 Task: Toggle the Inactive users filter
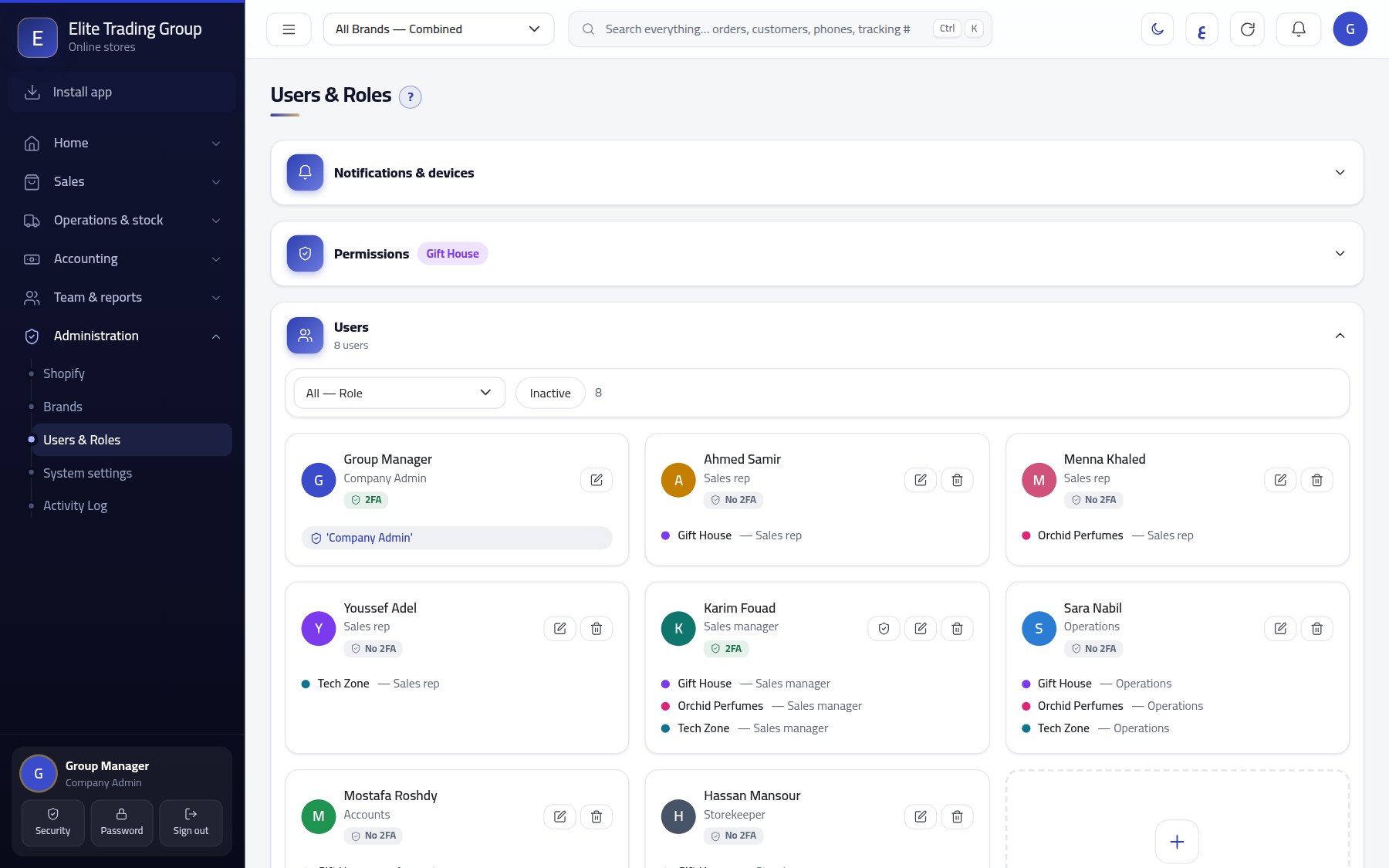[x=550, y=393]
